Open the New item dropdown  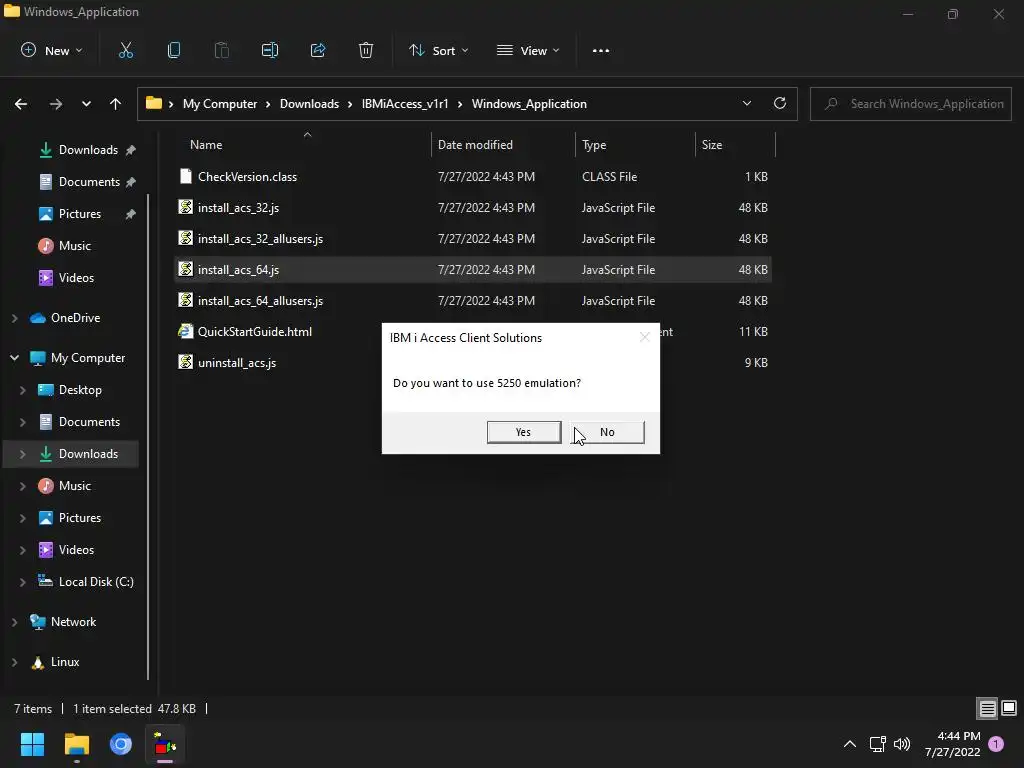(x=52, y=50)
